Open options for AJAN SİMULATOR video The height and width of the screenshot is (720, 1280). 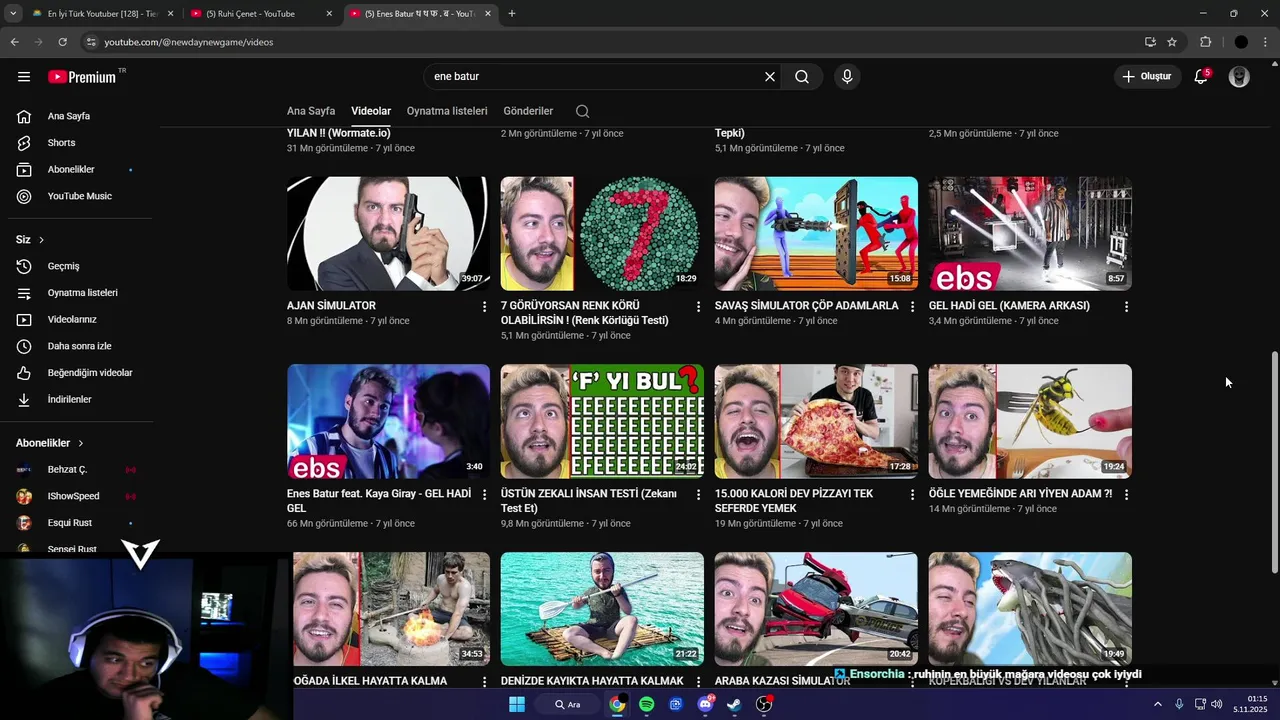[485, 307]
